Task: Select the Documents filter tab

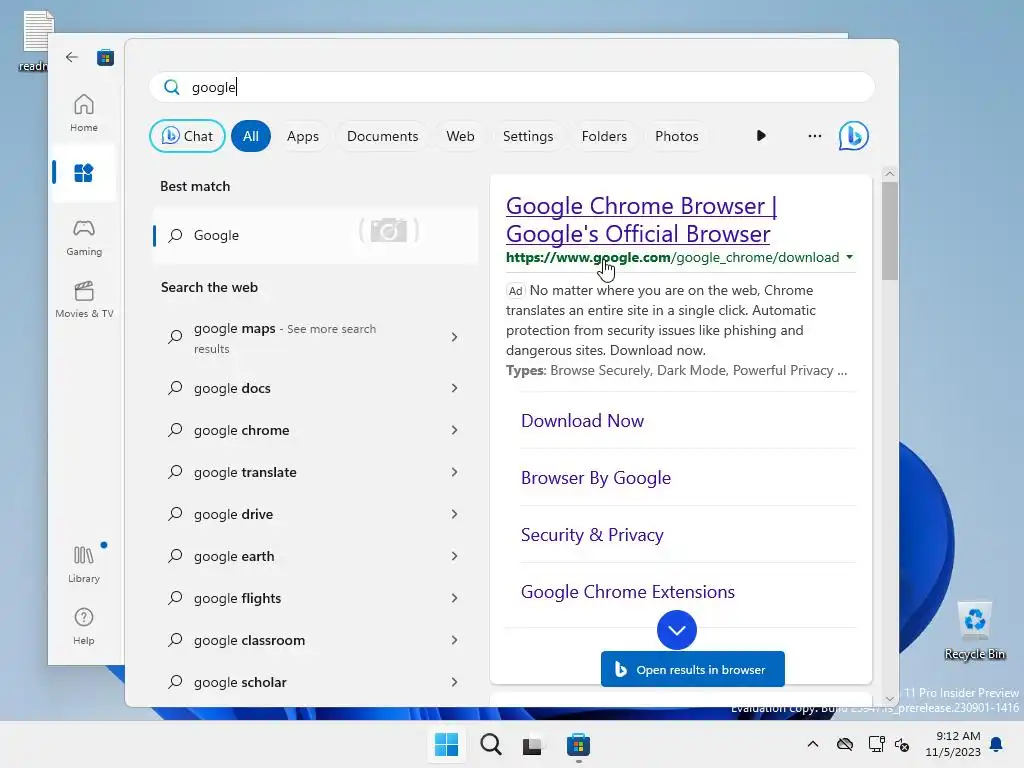Action: (382, 136)
